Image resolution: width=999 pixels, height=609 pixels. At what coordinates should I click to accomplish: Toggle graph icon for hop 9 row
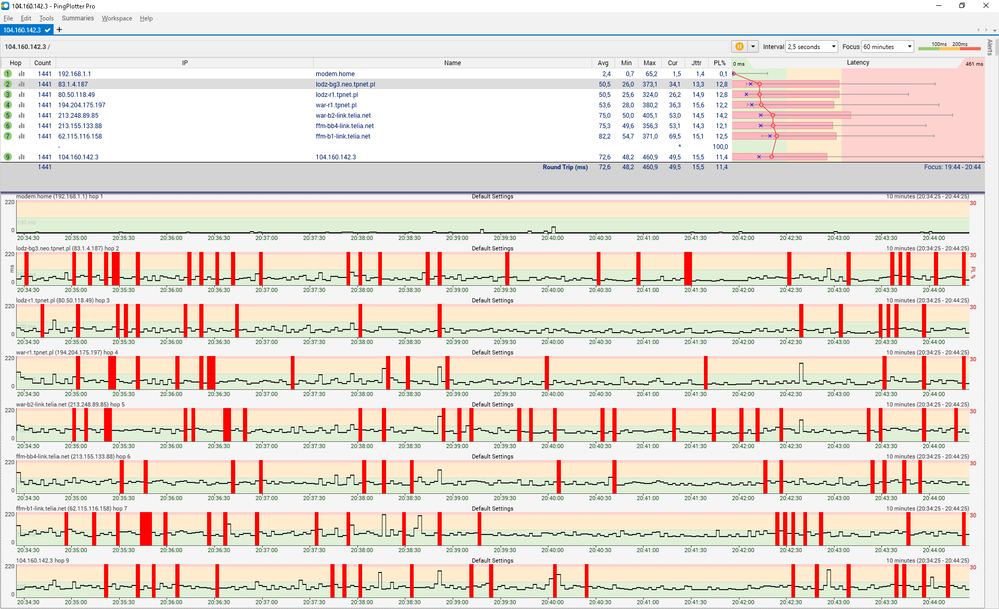(21, 157)
